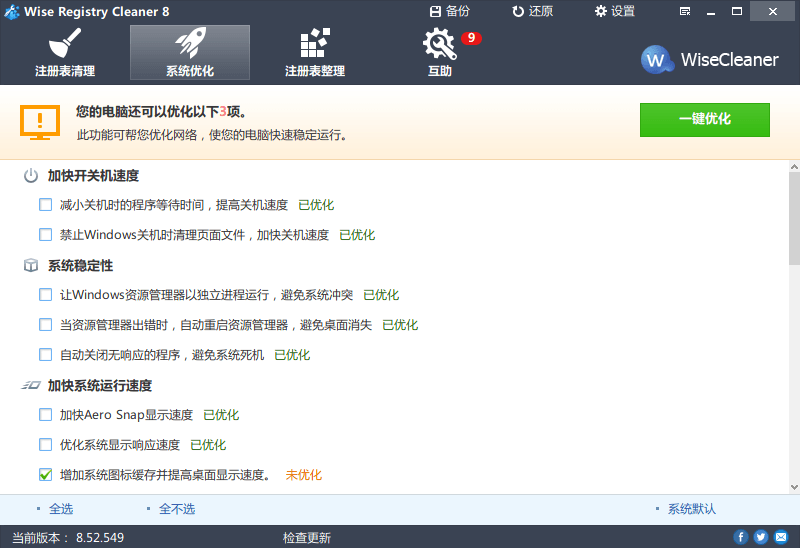Click the 您的电脑还可以优化以下3项 headline
The width and height of the screenshot is (800, 548).
pyautogui.click(x=161, y=112)
